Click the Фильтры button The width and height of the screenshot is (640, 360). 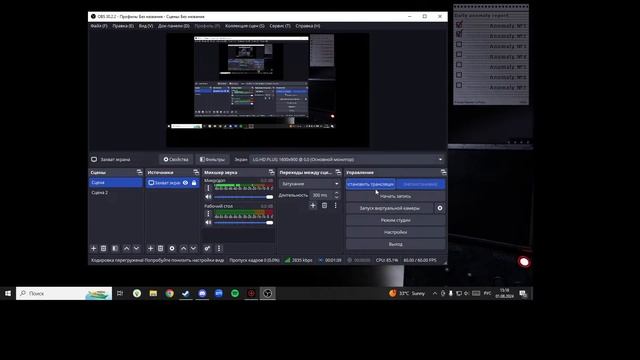point(212,160)
